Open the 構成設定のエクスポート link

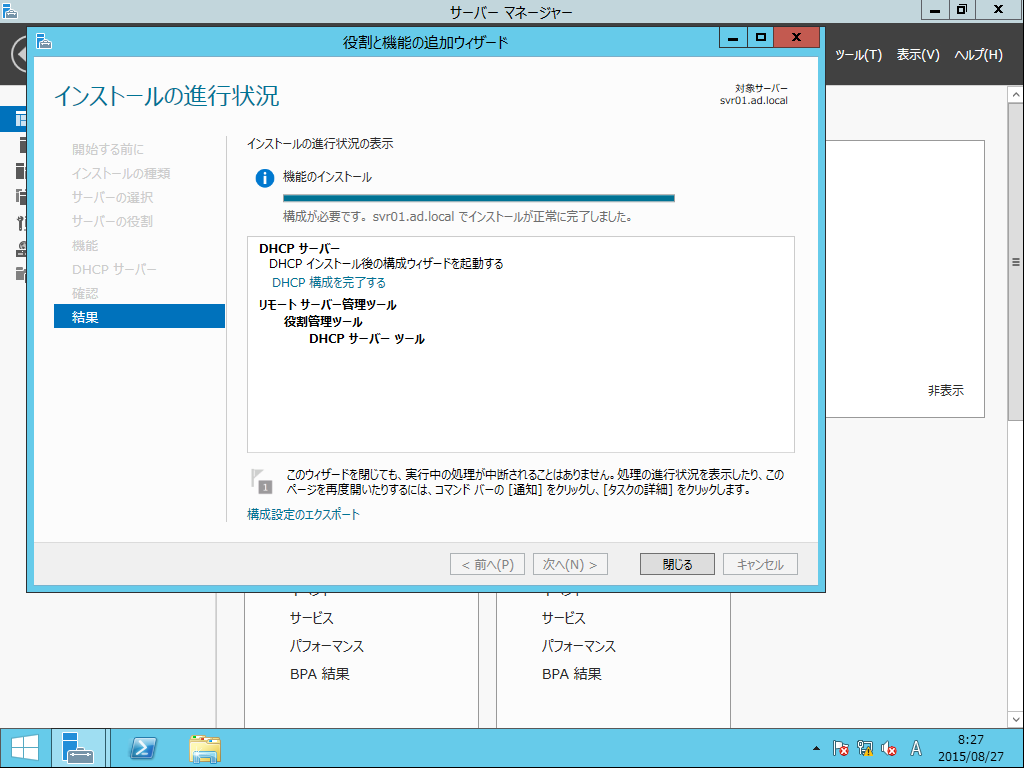tap(303, 515)
